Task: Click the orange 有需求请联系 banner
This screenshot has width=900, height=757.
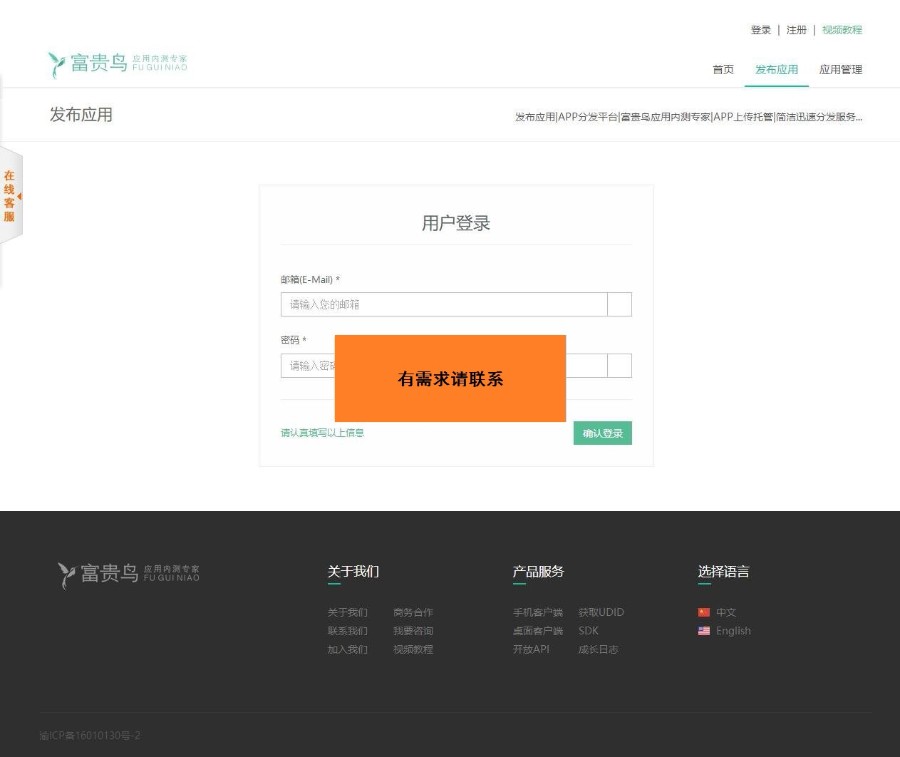Action: pyautogui.click(x=450, y=378)
